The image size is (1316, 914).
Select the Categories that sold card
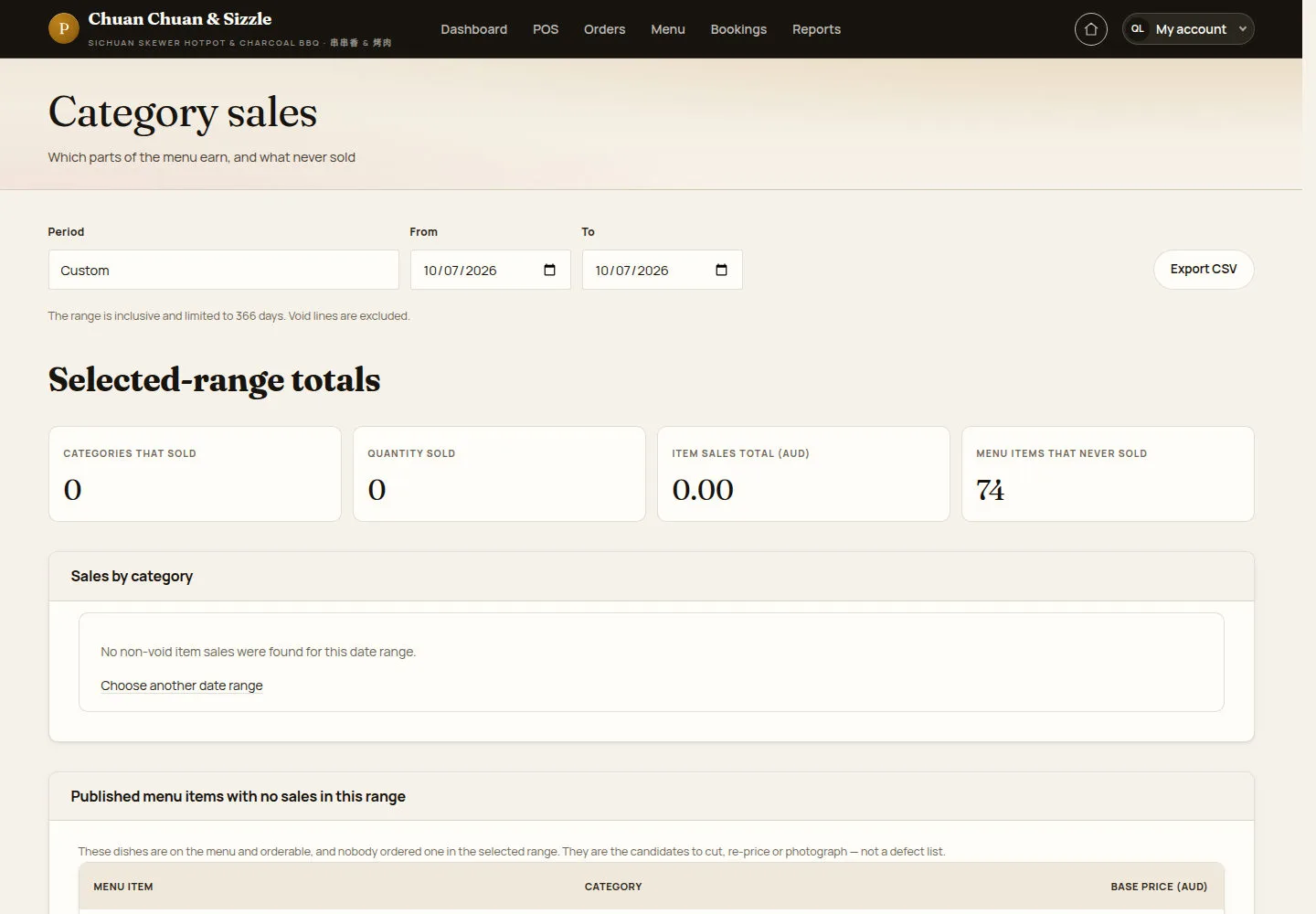click(x=195, y=474)
